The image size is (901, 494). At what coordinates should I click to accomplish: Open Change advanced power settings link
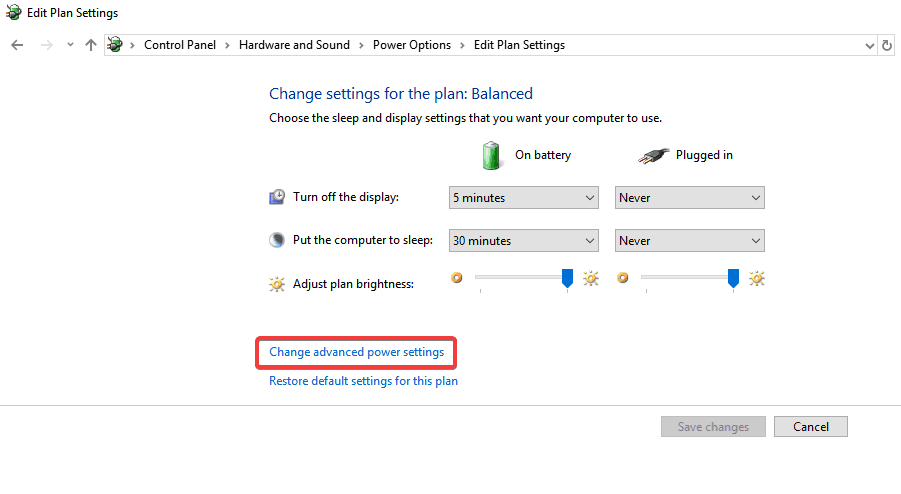click(x=356, y=352)
